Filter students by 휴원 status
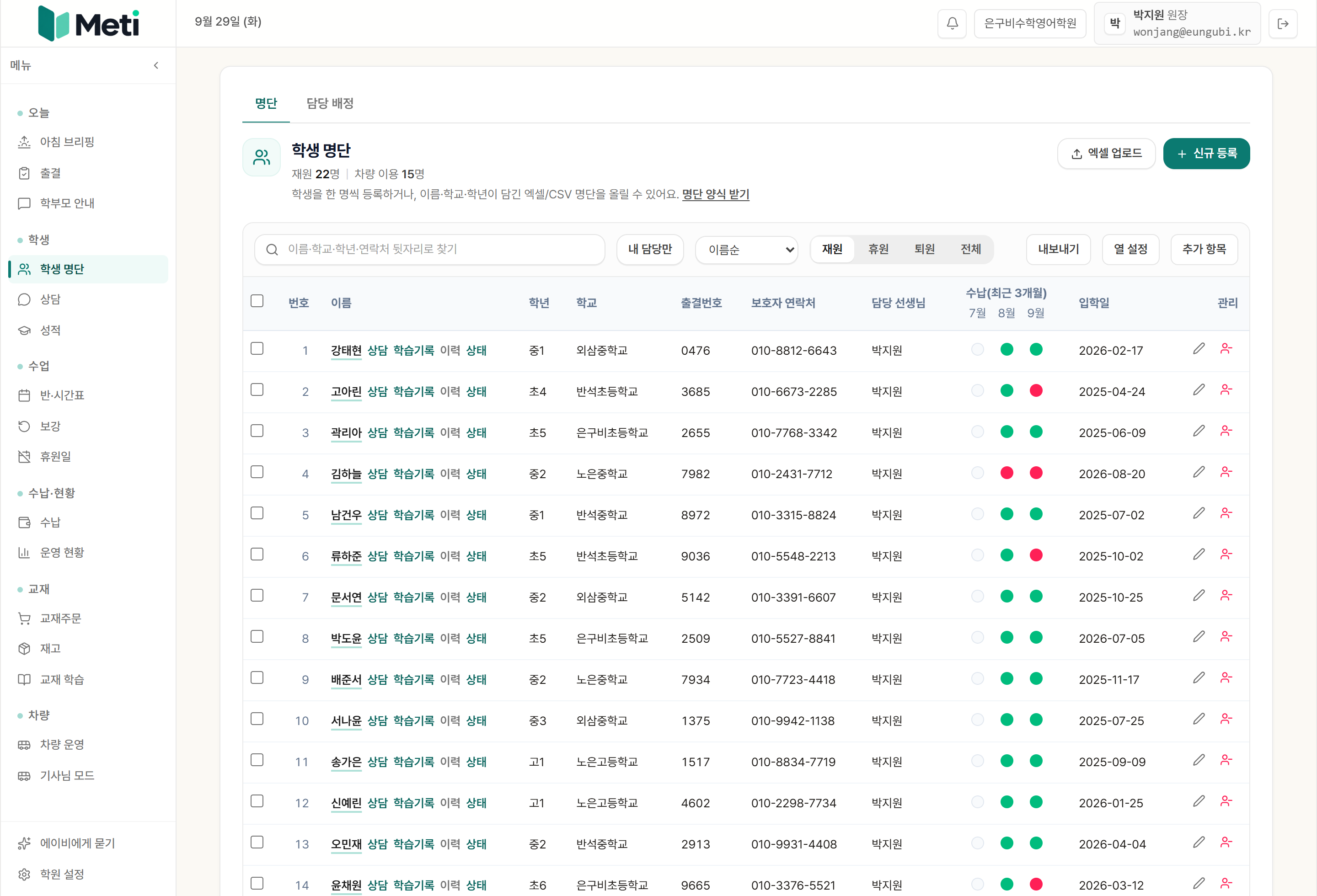The width and height of the screenshot is (1317, 896). (x=878, y=249)
